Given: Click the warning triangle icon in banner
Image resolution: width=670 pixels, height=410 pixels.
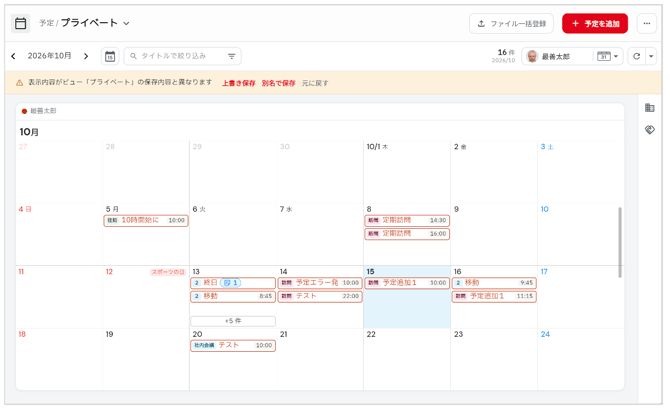Looking at the screenshot, I should (19, 83).
